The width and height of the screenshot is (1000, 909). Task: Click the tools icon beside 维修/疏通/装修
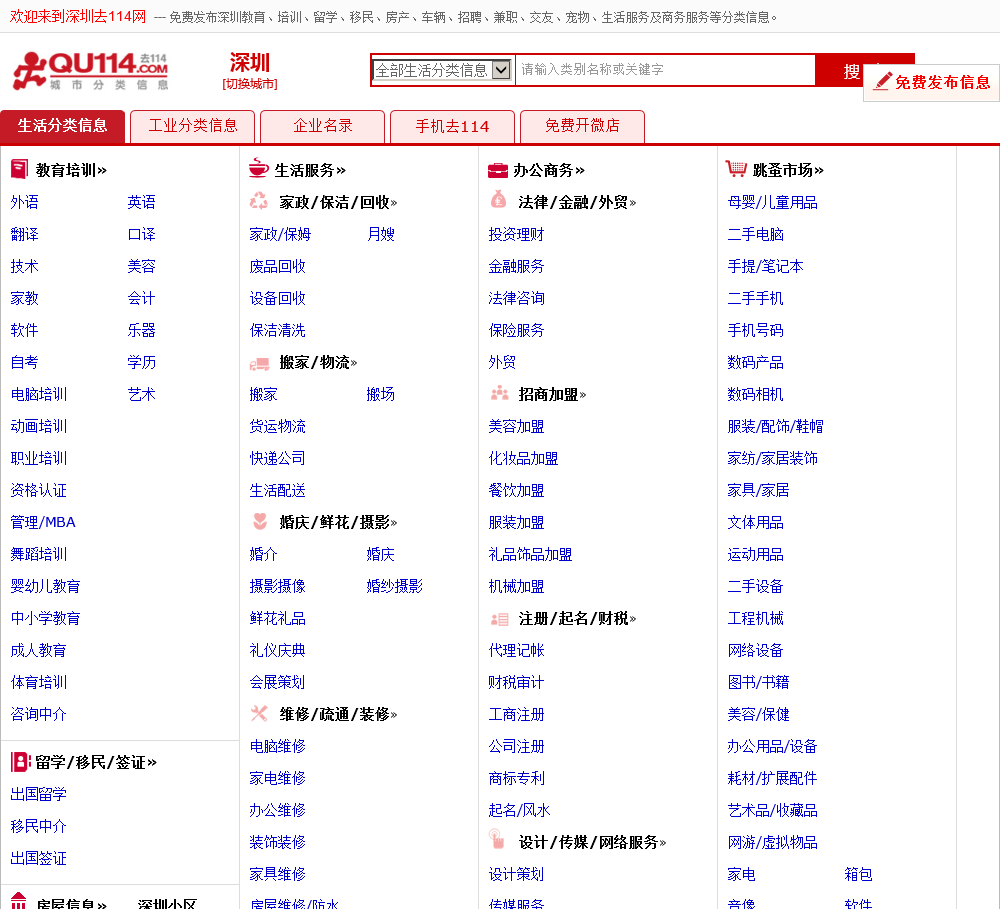[x=259, y=713]
